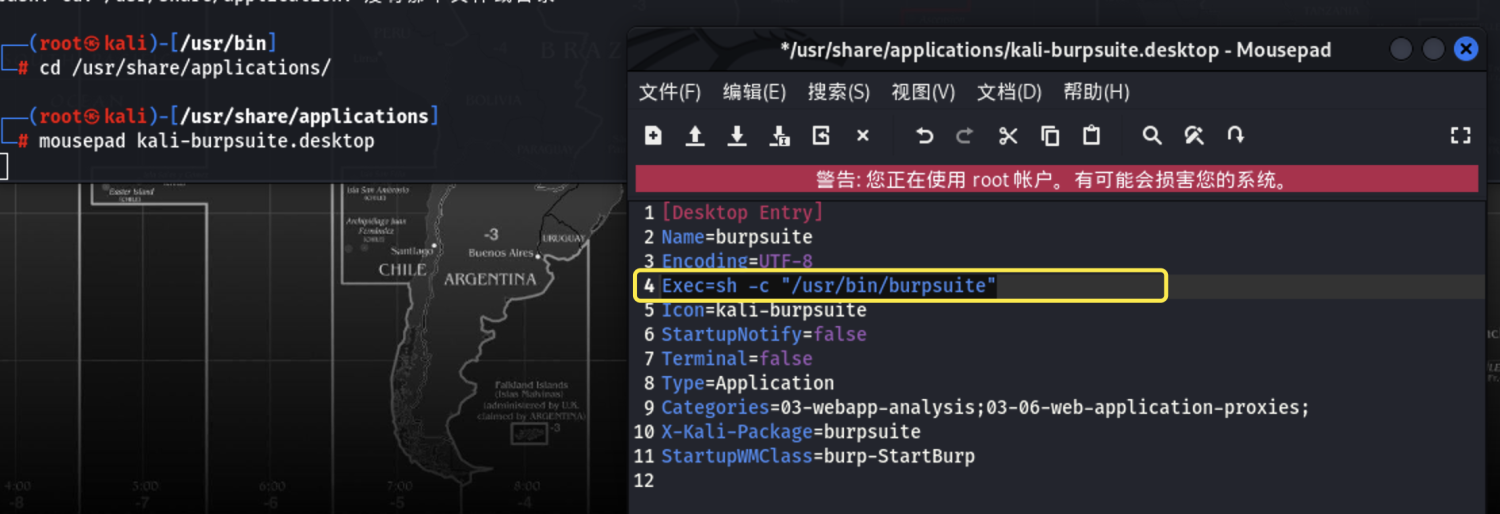Create a new document in Mousepad
Viewport: 1500px width, 514px height.
point(654,136)
